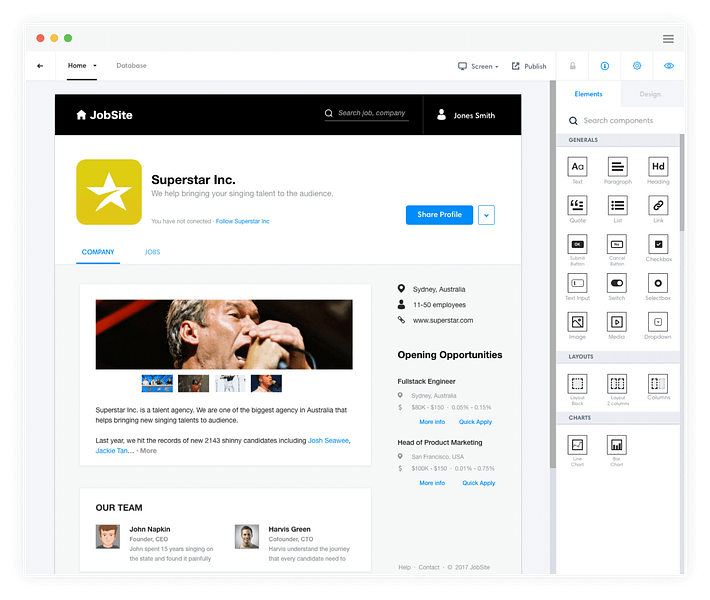Click More info for Fullstack Engineer
Viewport: 710px width, 600px height.
[x=432, y=422]
